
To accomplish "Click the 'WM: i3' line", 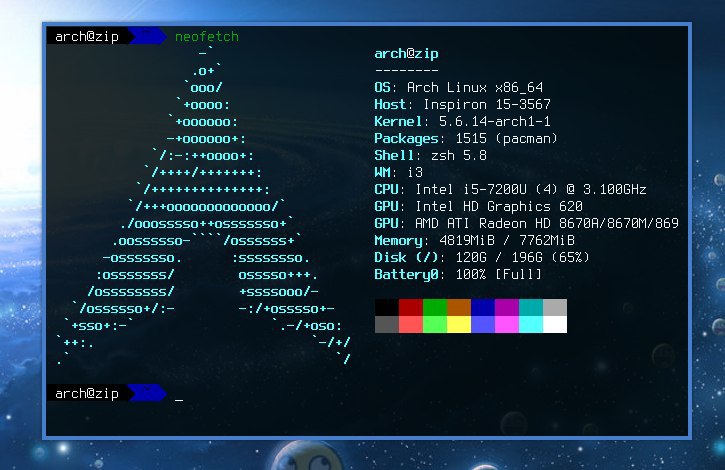I will [x=399, y=173].
